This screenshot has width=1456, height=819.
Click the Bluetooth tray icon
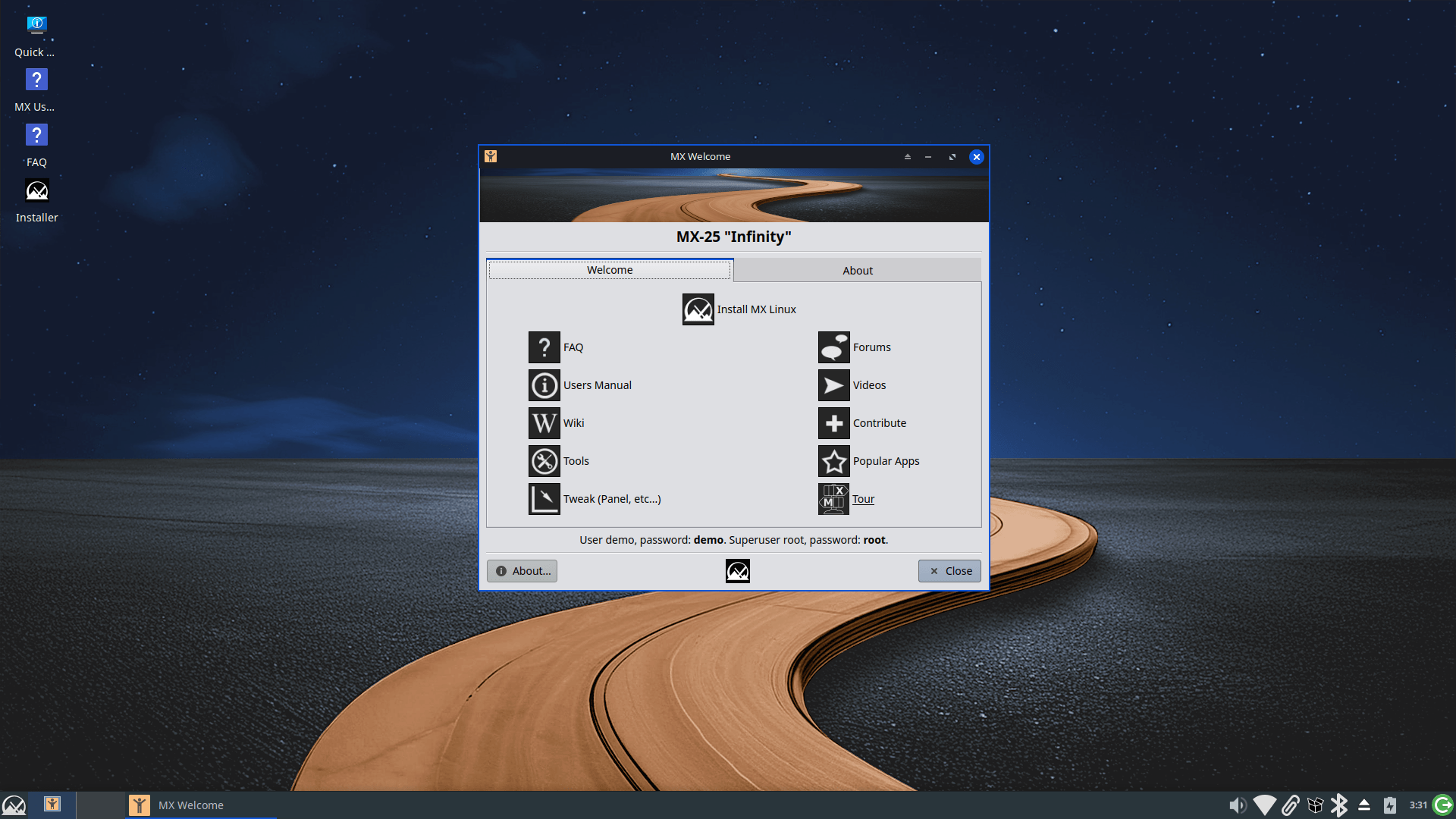(x=1339, y=805)
